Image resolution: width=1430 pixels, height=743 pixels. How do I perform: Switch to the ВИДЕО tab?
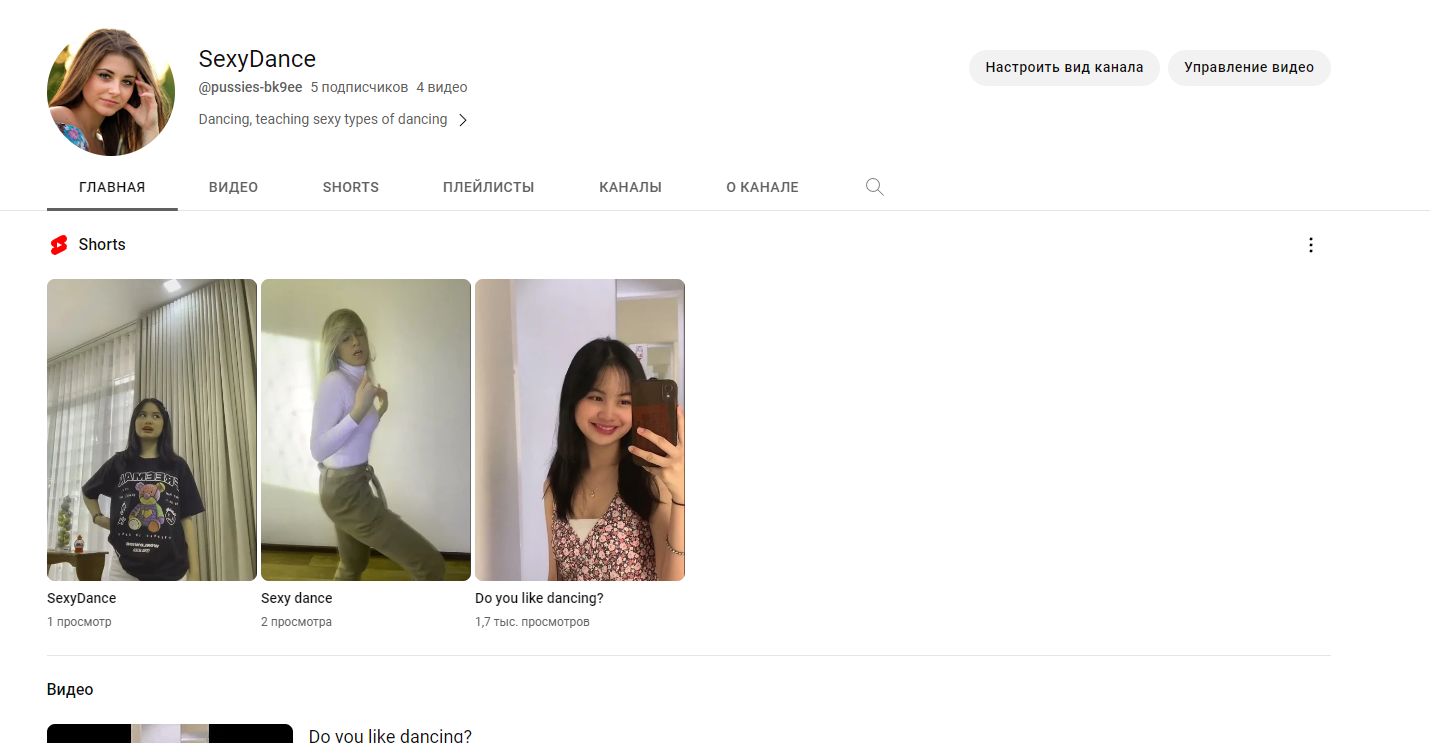click(x=233, y=187)
